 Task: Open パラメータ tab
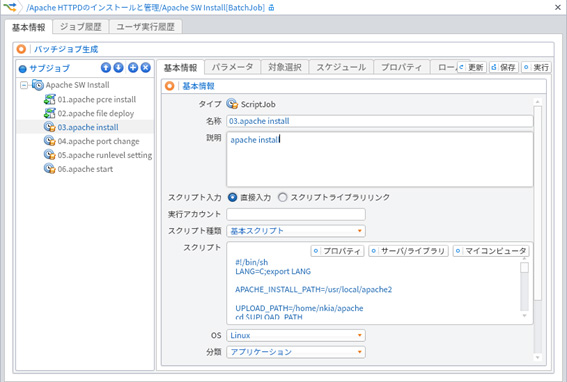pyautogui.click(x=232, y=67)
